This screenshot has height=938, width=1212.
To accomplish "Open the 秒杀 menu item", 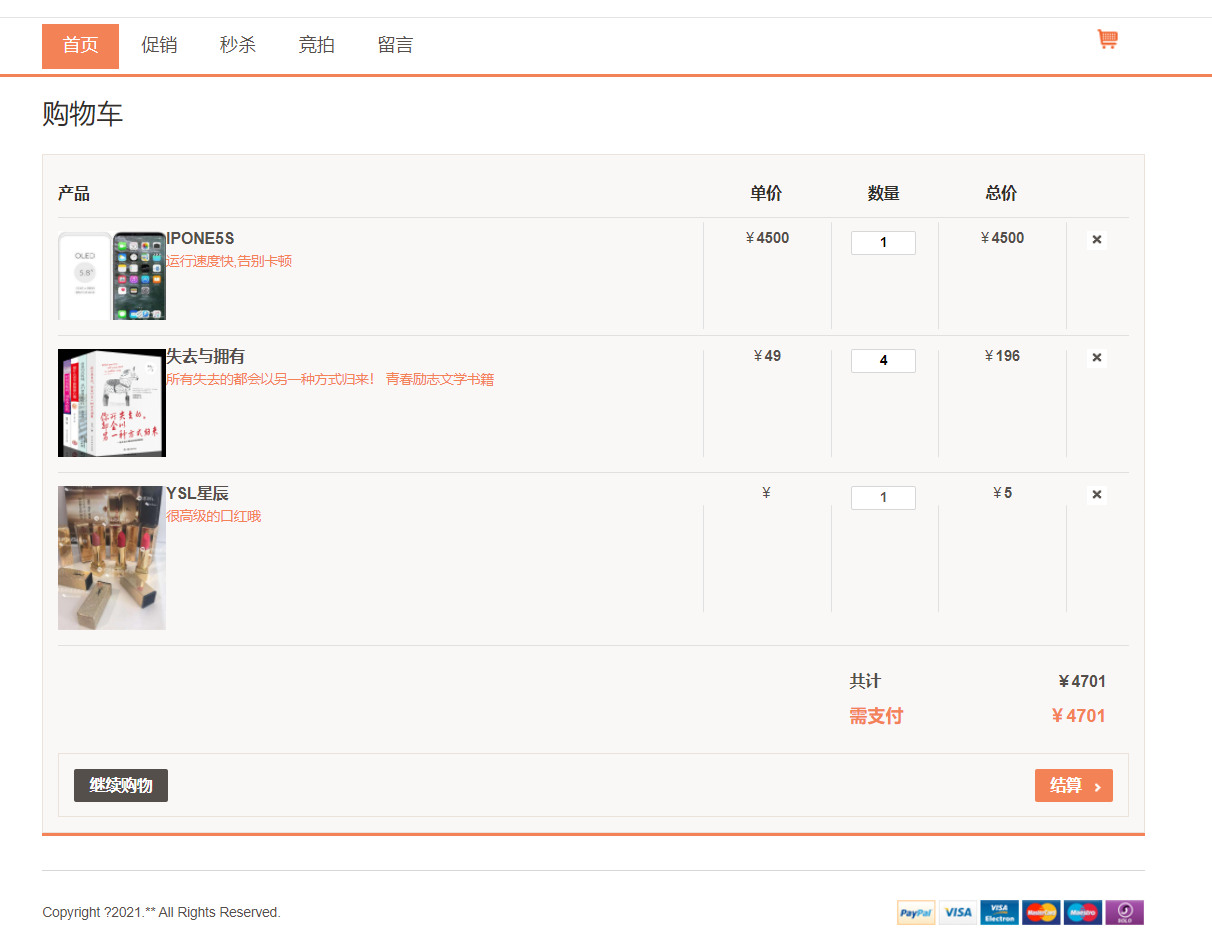I will coord(238,45).
